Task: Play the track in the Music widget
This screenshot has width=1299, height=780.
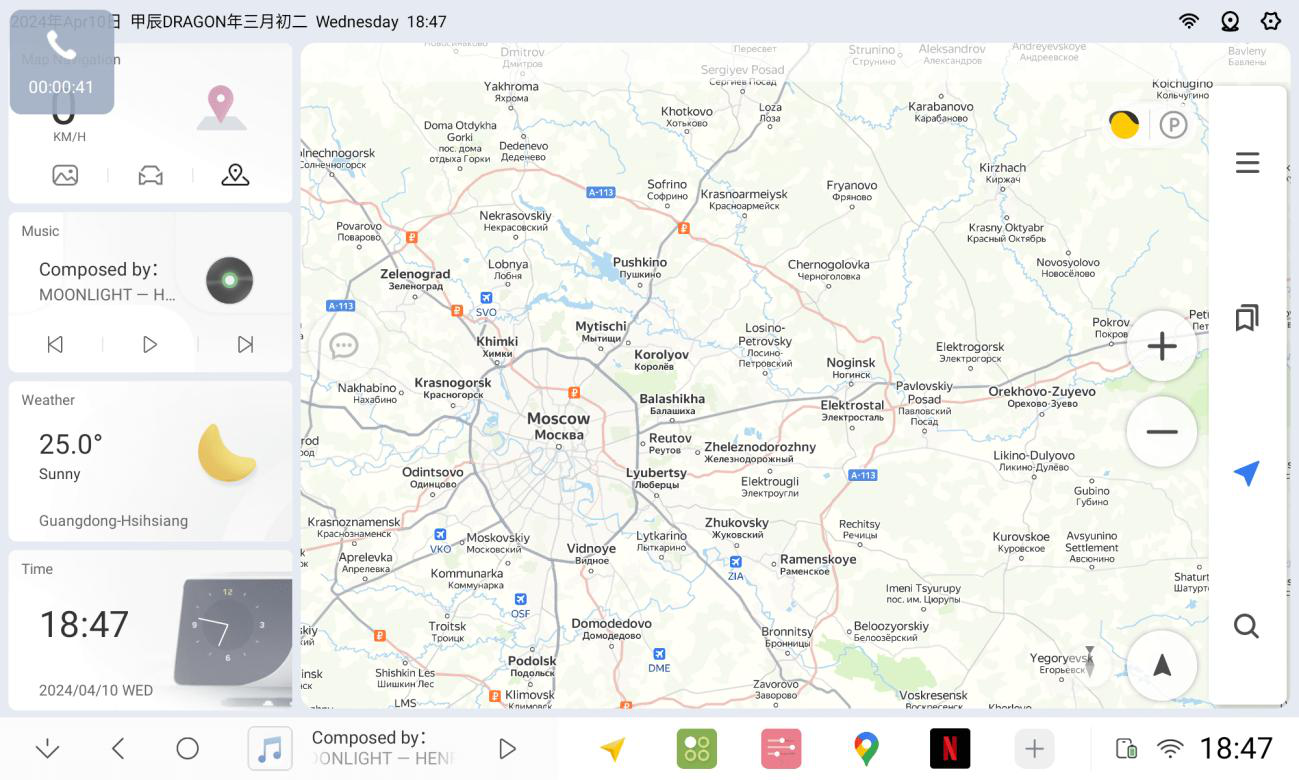Action: pyautogui.click(x=150, y=344)
